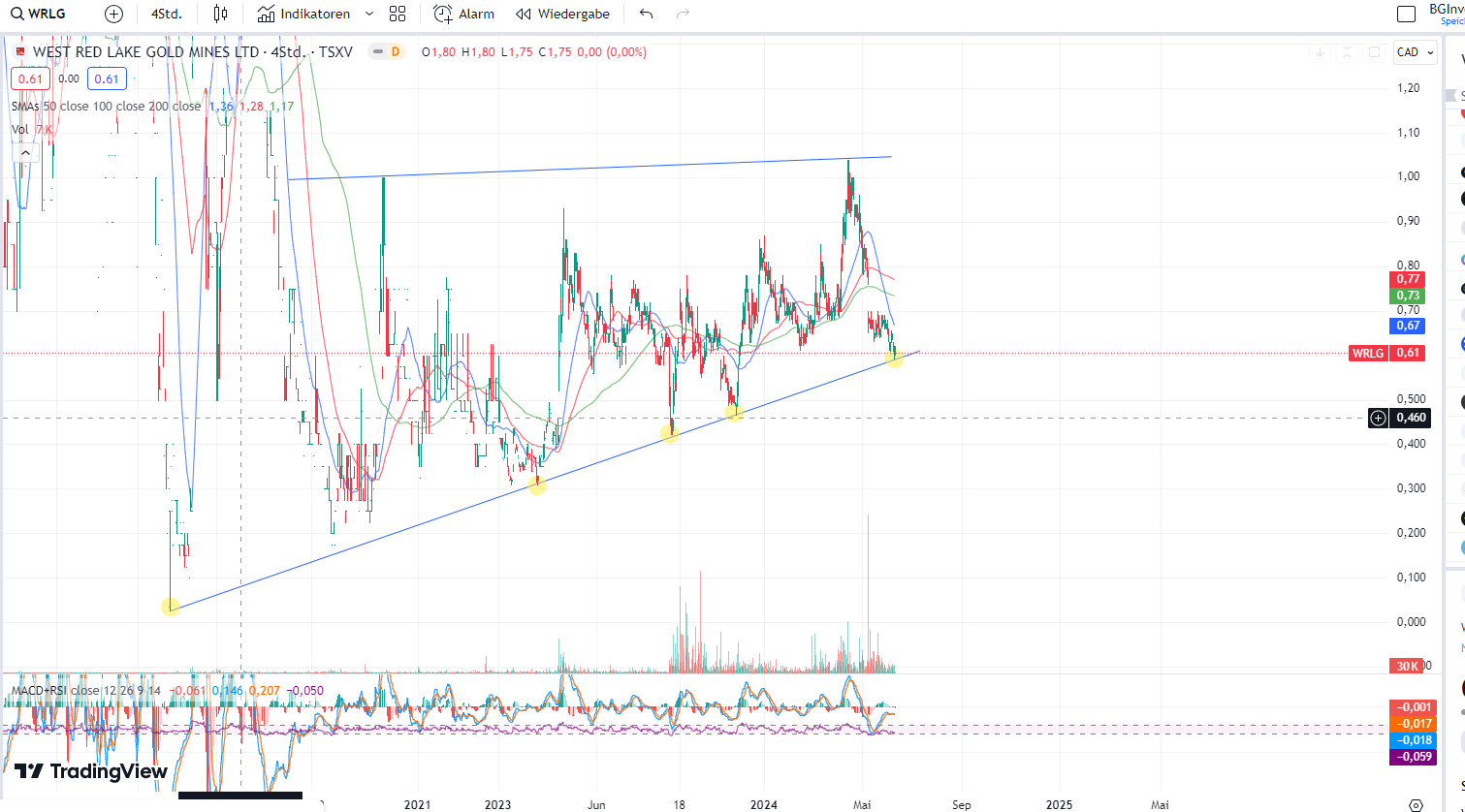This screenshot has height=812, width=1465.
Task: Click the red 0.61 sell price button
Action: click(x=30, y=79)
